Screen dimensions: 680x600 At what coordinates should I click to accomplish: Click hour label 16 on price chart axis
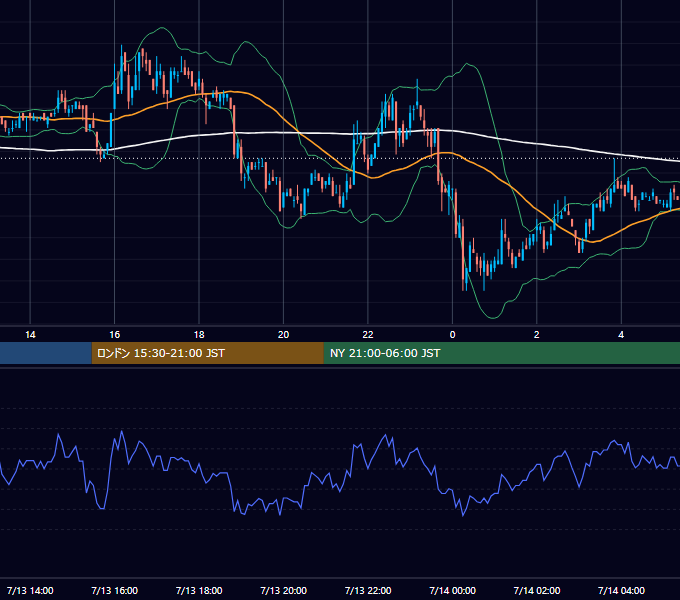coord(114,335)
